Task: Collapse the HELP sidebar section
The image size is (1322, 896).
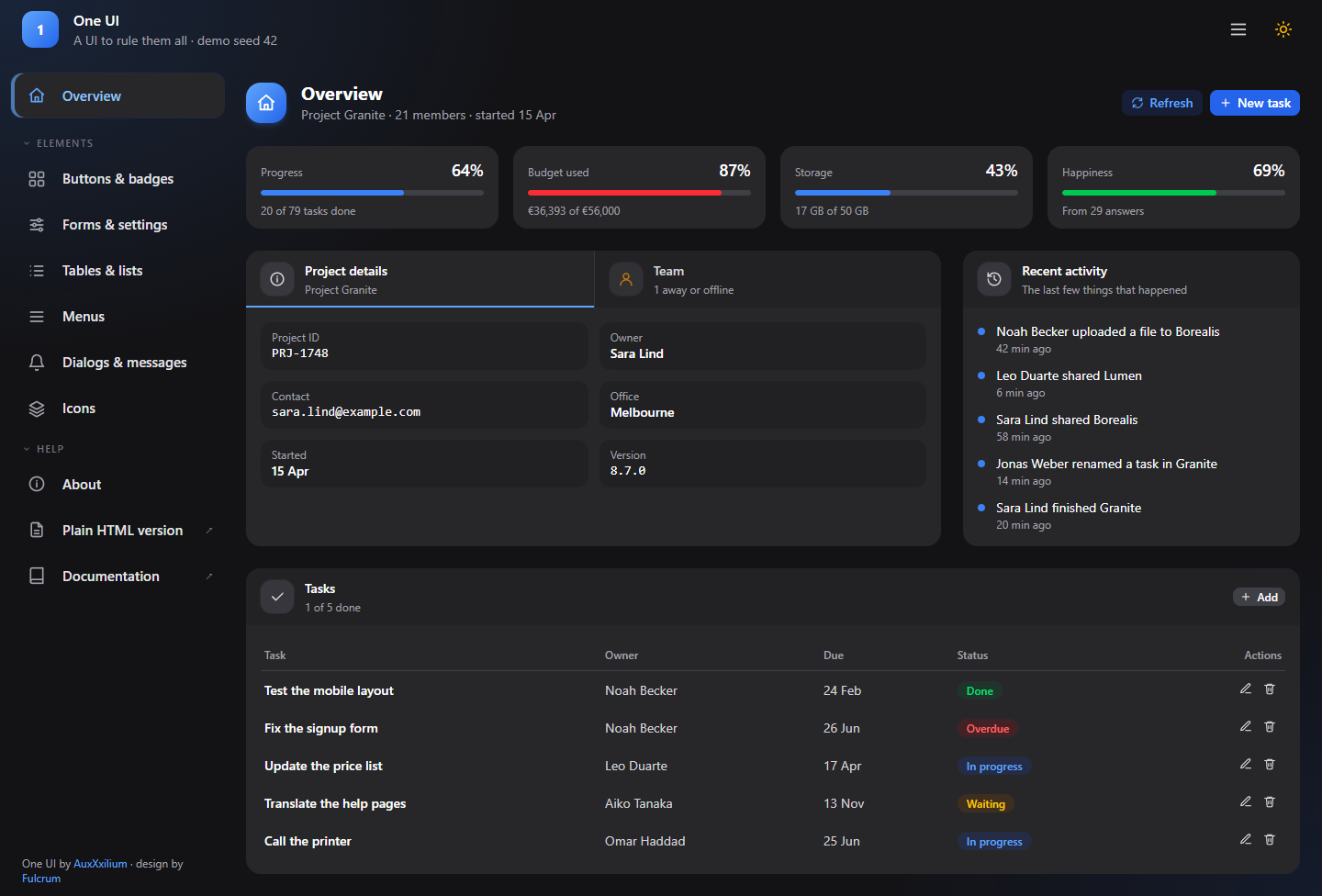Action: (x=43, y=449)
